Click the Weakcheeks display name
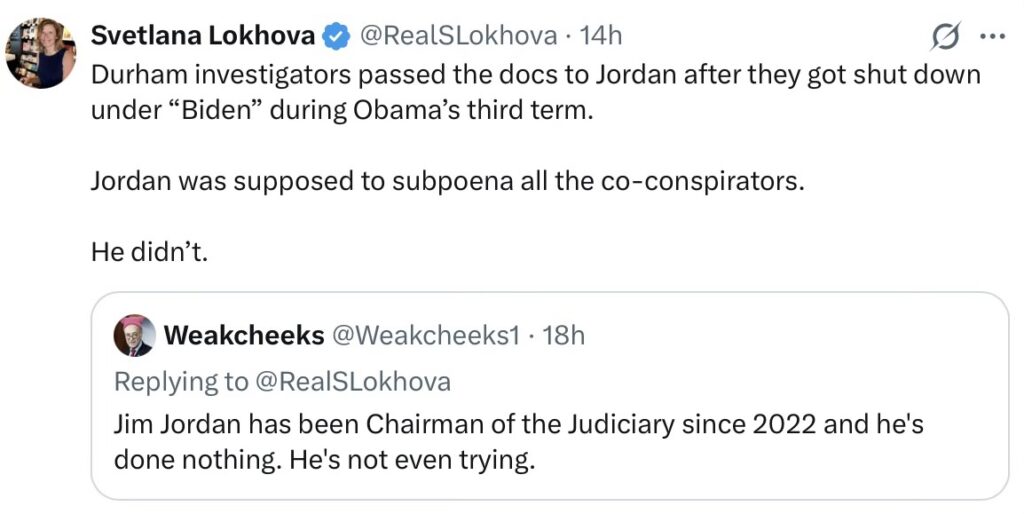 click(x=244, y=336)
